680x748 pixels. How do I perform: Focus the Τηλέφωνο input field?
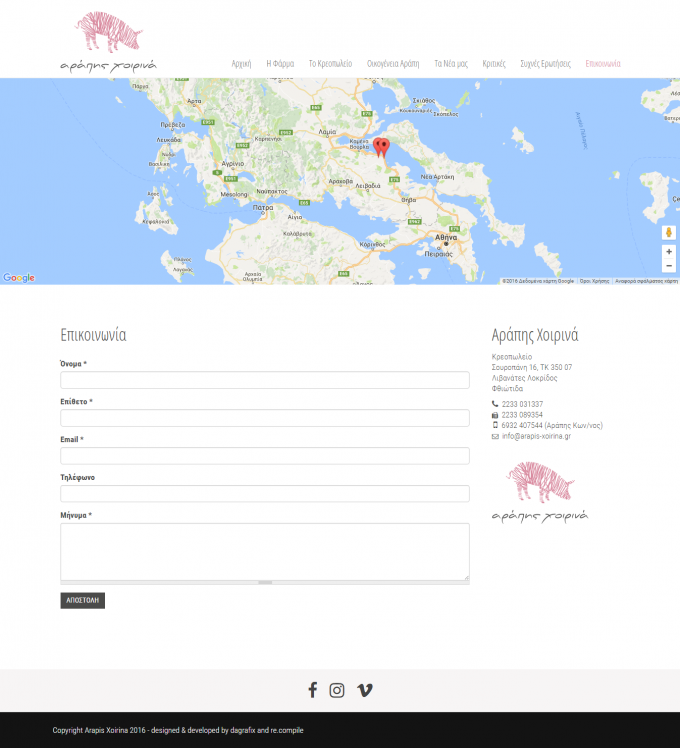265,493
